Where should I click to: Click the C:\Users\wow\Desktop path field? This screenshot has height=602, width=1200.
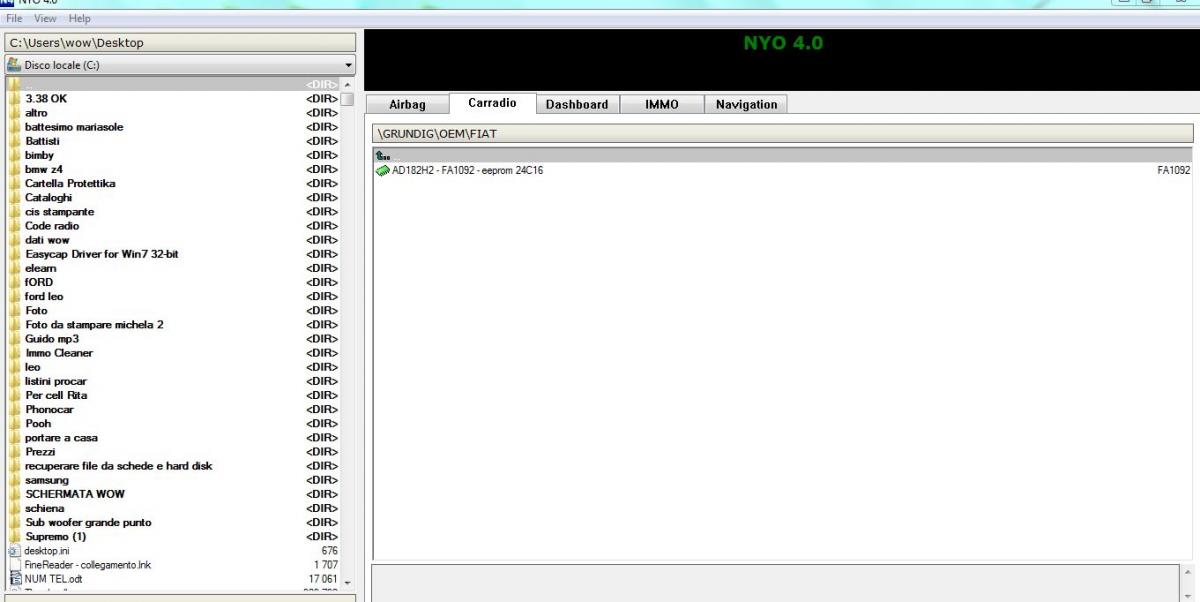180,42
